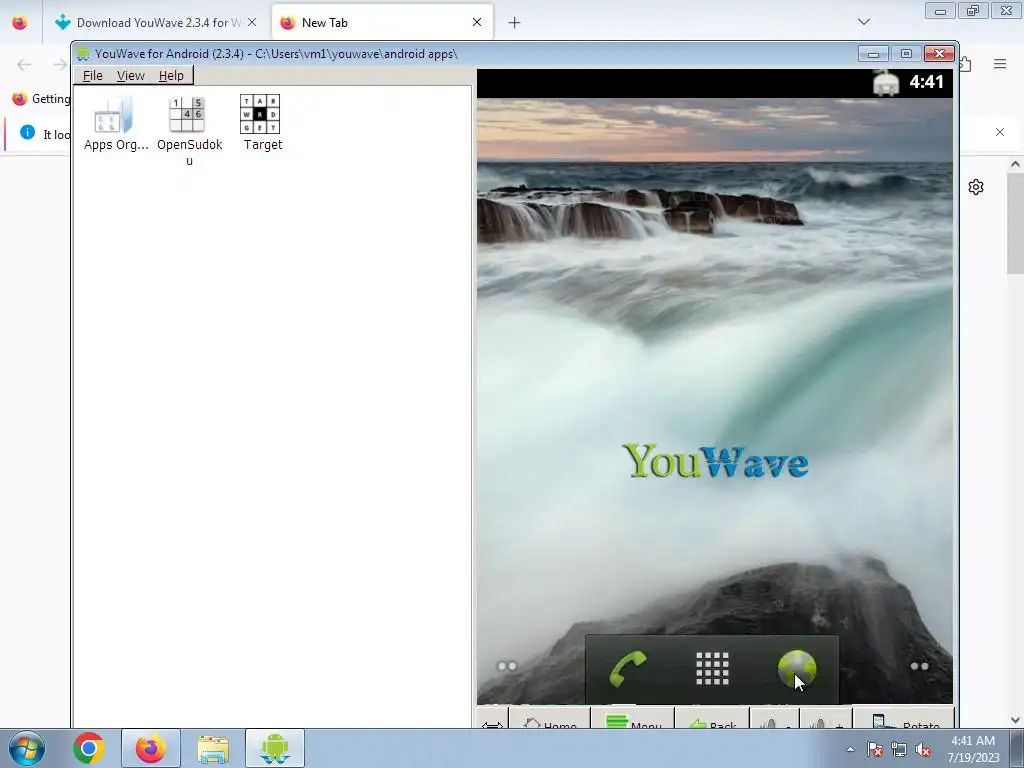Click the YouWave Menu button
Image resolution: width=1024 pixels, height=768 pixels.
633,719
